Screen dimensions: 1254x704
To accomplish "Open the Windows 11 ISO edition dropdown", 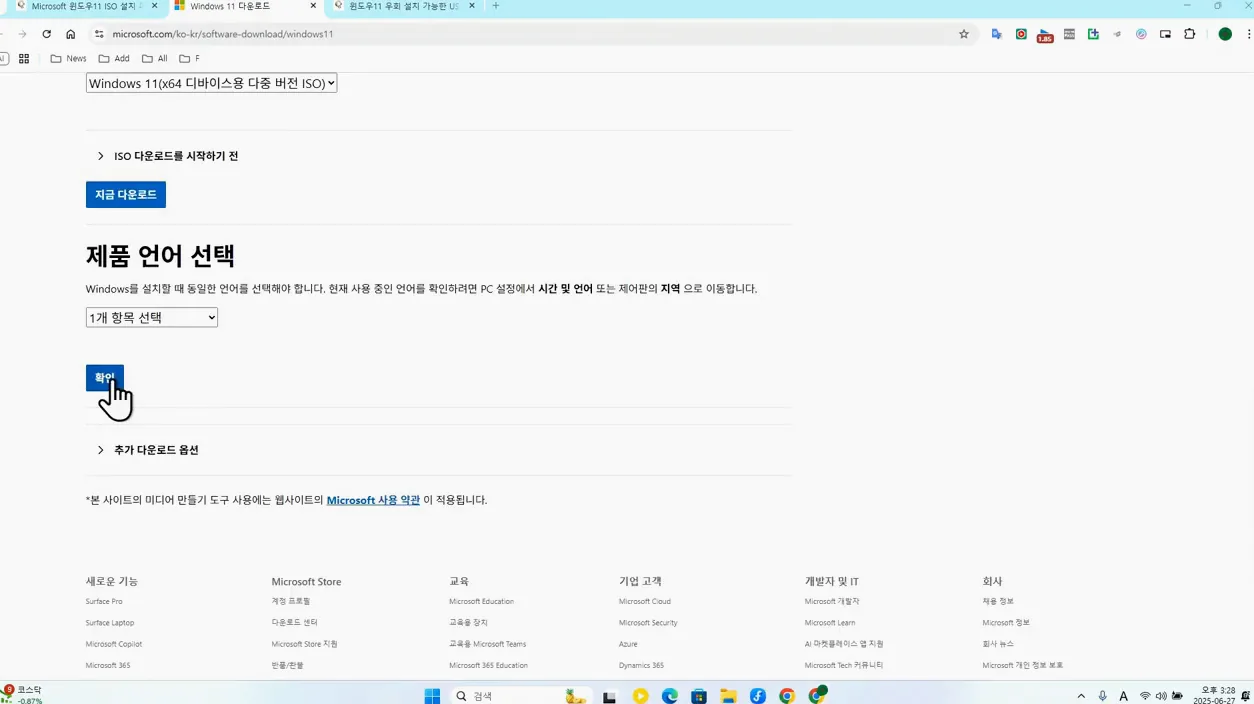I will click(x=211, y=83).
